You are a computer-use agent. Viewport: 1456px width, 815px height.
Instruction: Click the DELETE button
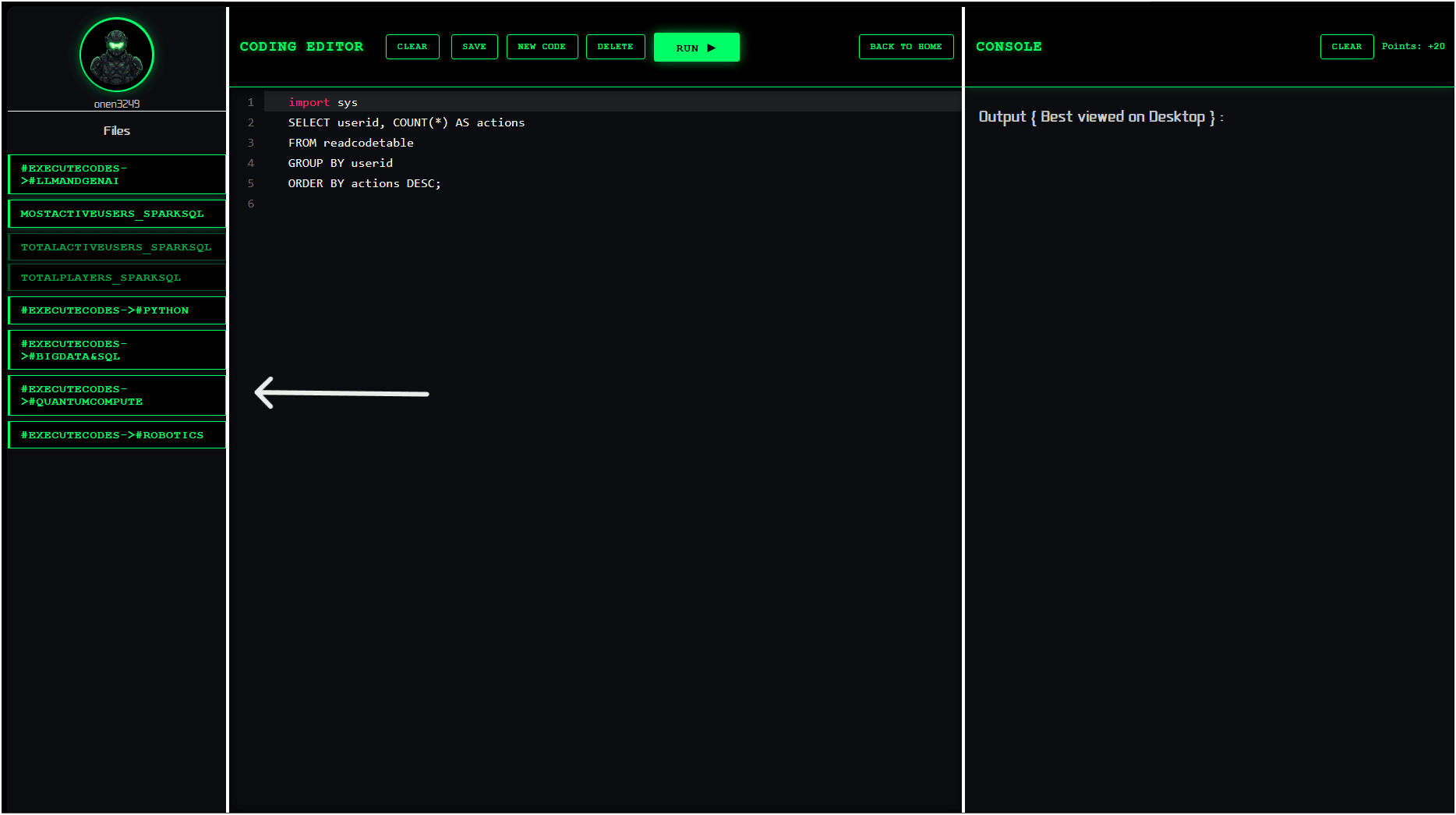click(615, 47)
